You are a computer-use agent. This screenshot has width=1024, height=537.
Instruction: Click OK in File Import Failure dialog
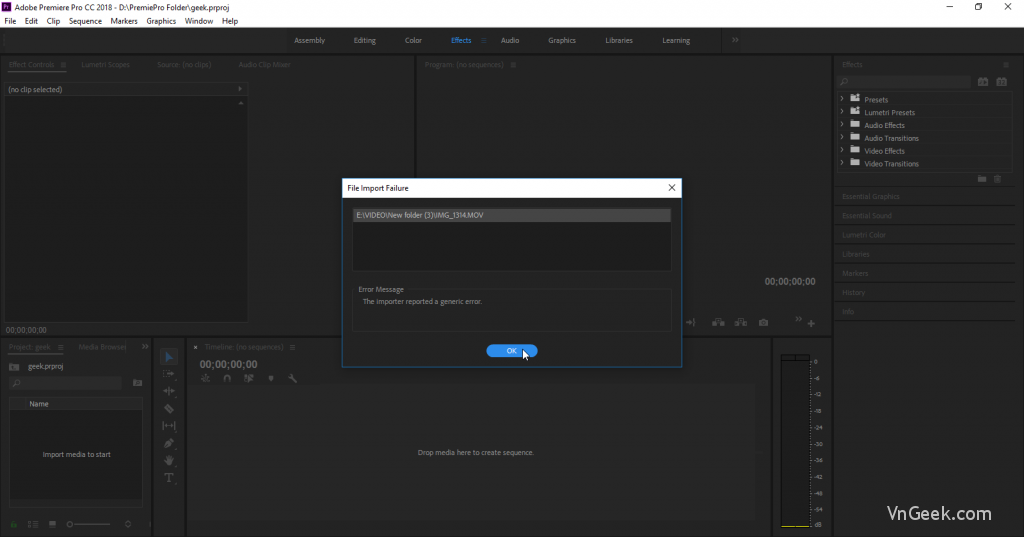(x=511, y=351)
